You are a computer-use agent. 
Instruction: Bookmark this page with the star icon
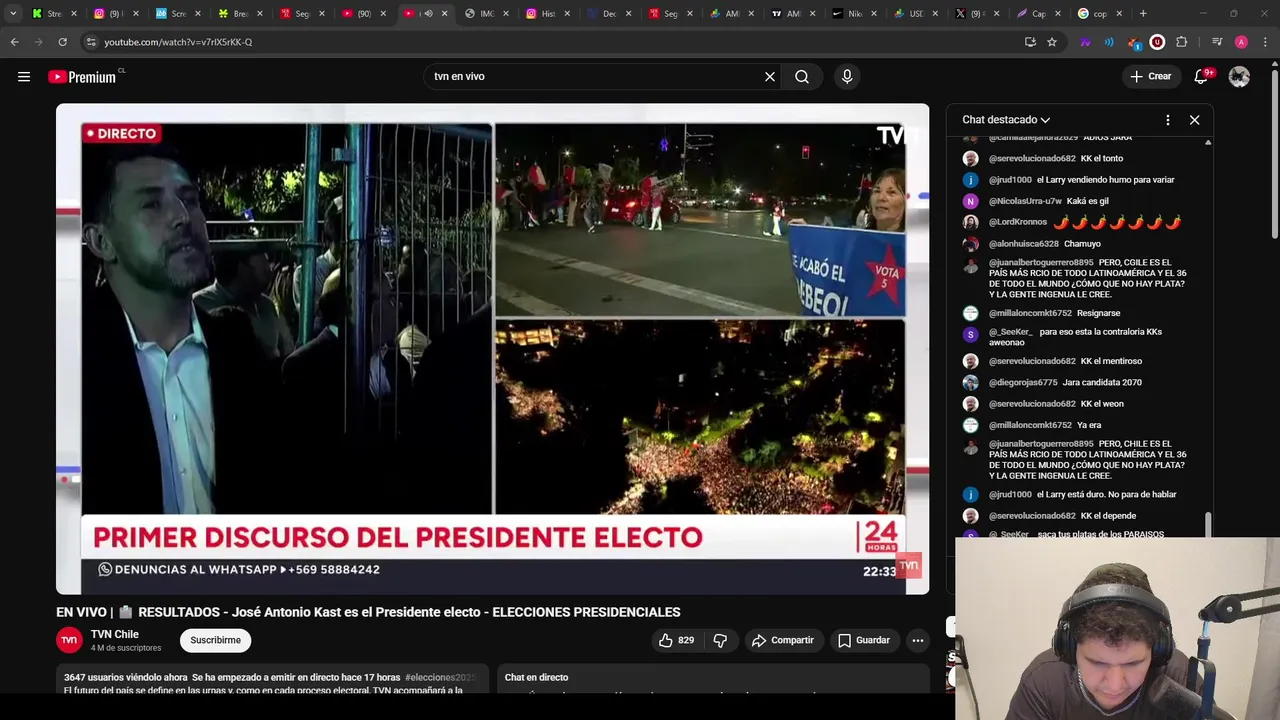1052,42
